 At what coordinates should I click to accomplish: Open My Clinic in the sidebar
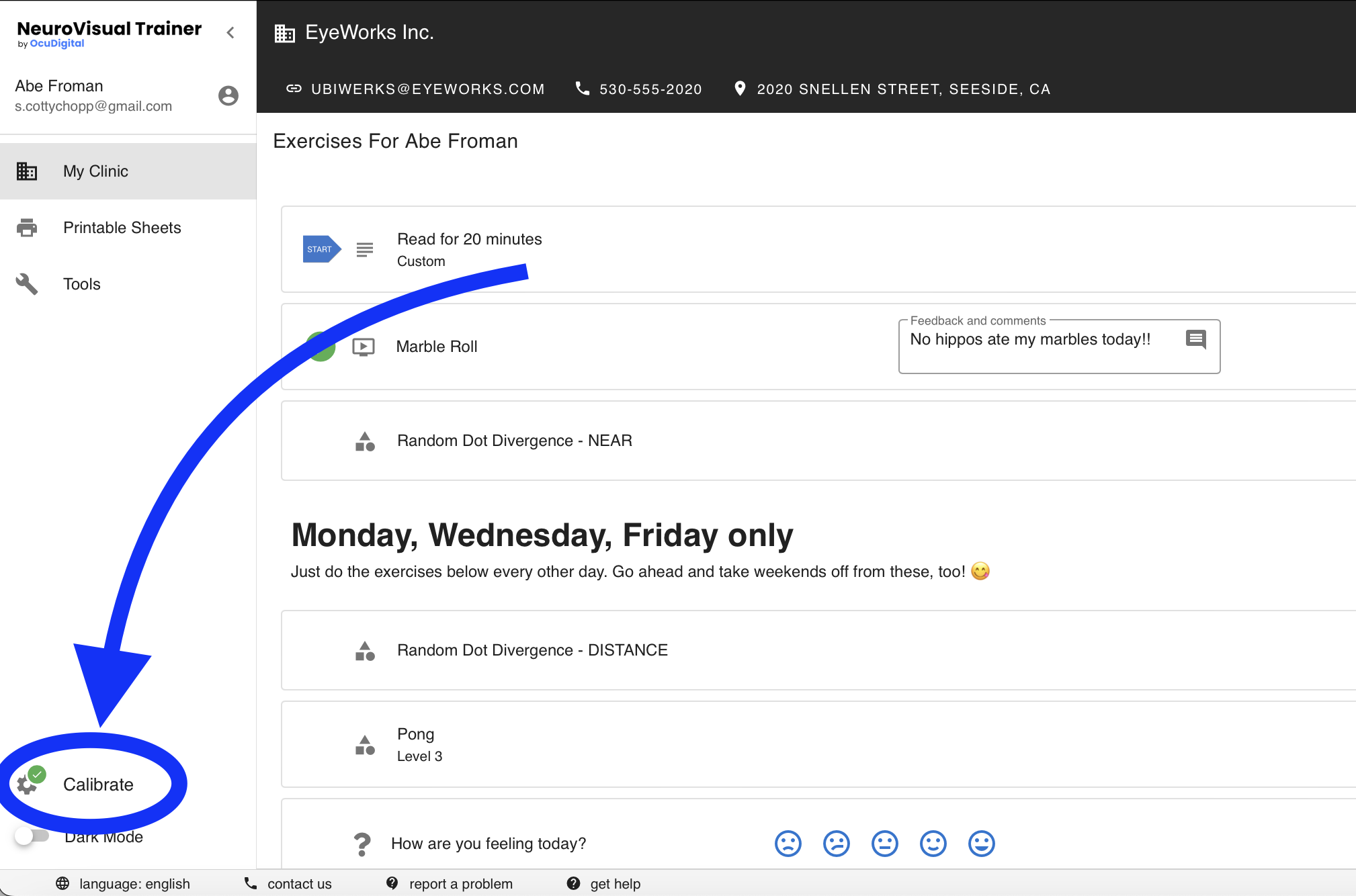click(x=128, y=171)
